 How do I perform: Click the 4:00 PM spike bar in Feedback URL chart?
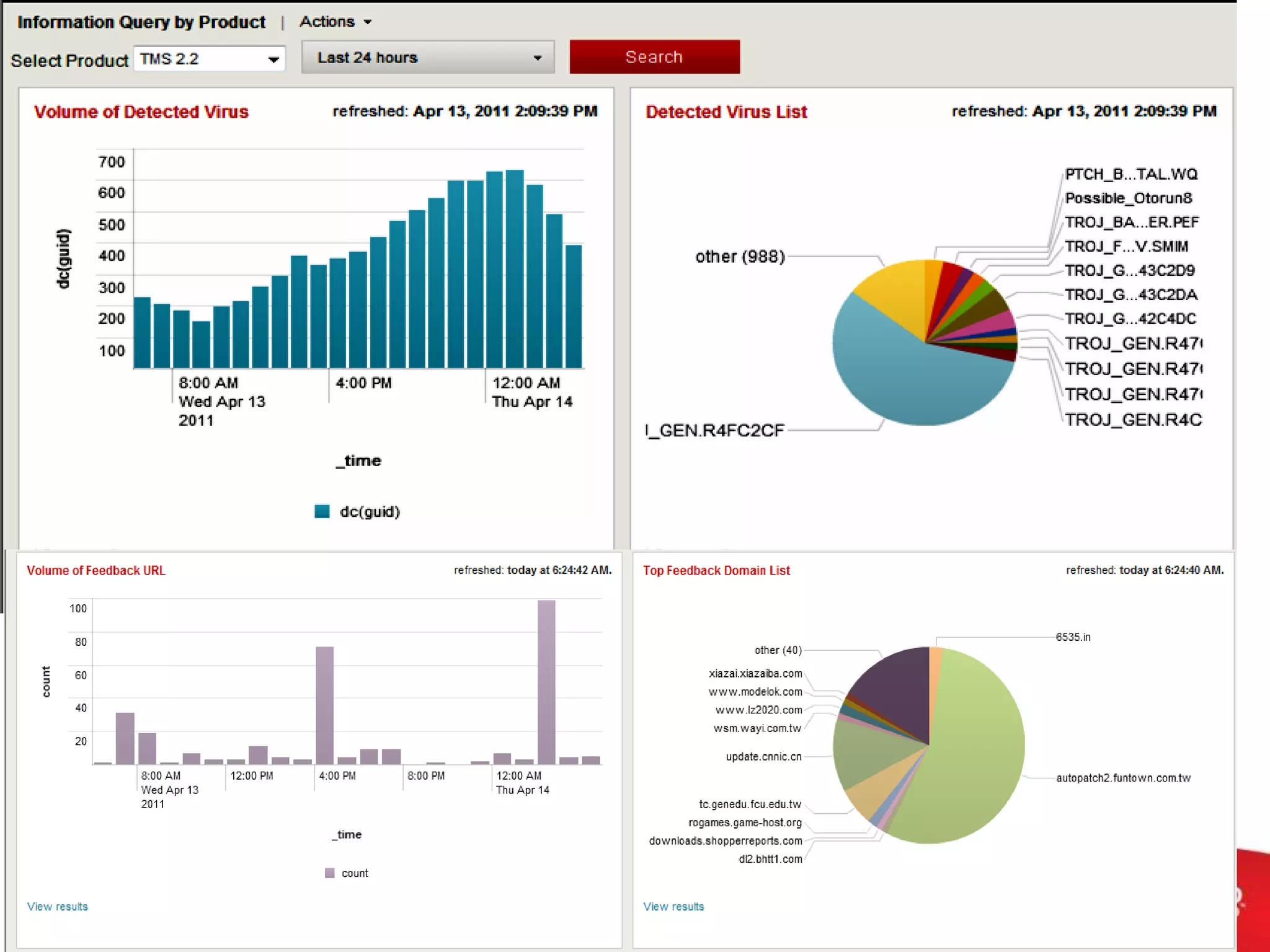(324, 705)
